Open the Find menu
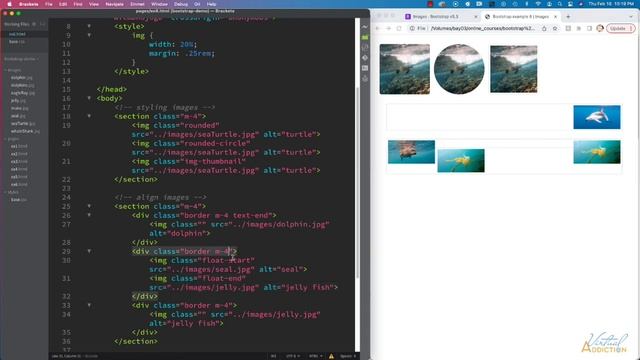This screenshot has width=640, height=360. click(x=78, y=4)
